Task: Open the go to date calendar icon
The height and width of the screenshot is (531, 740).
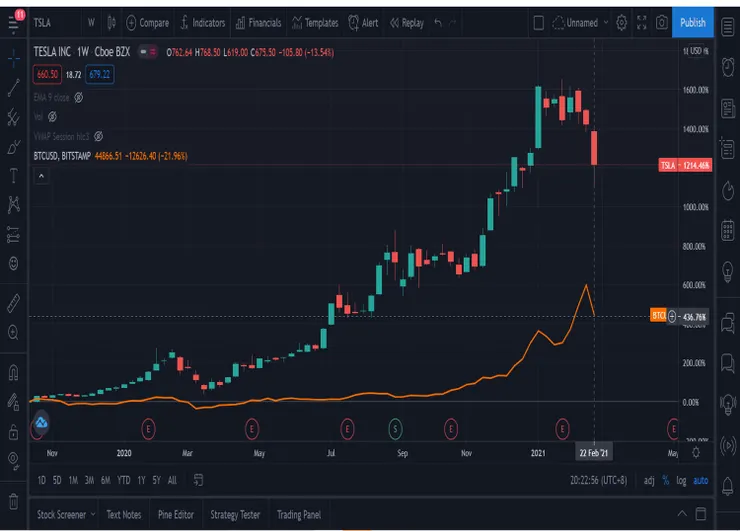Action: 198,480
